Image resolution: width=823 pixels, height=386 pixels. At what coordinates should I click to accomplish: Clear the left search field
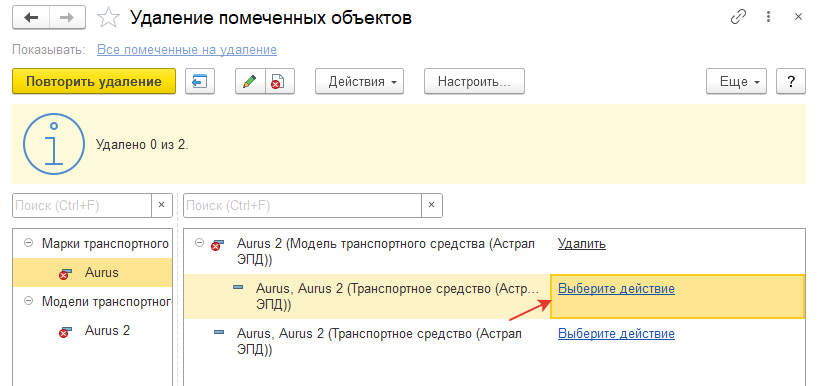162,205
